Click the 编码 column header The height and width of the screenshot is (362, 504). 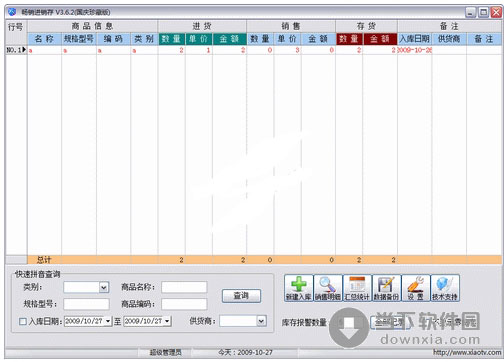(x=114, y=39)
